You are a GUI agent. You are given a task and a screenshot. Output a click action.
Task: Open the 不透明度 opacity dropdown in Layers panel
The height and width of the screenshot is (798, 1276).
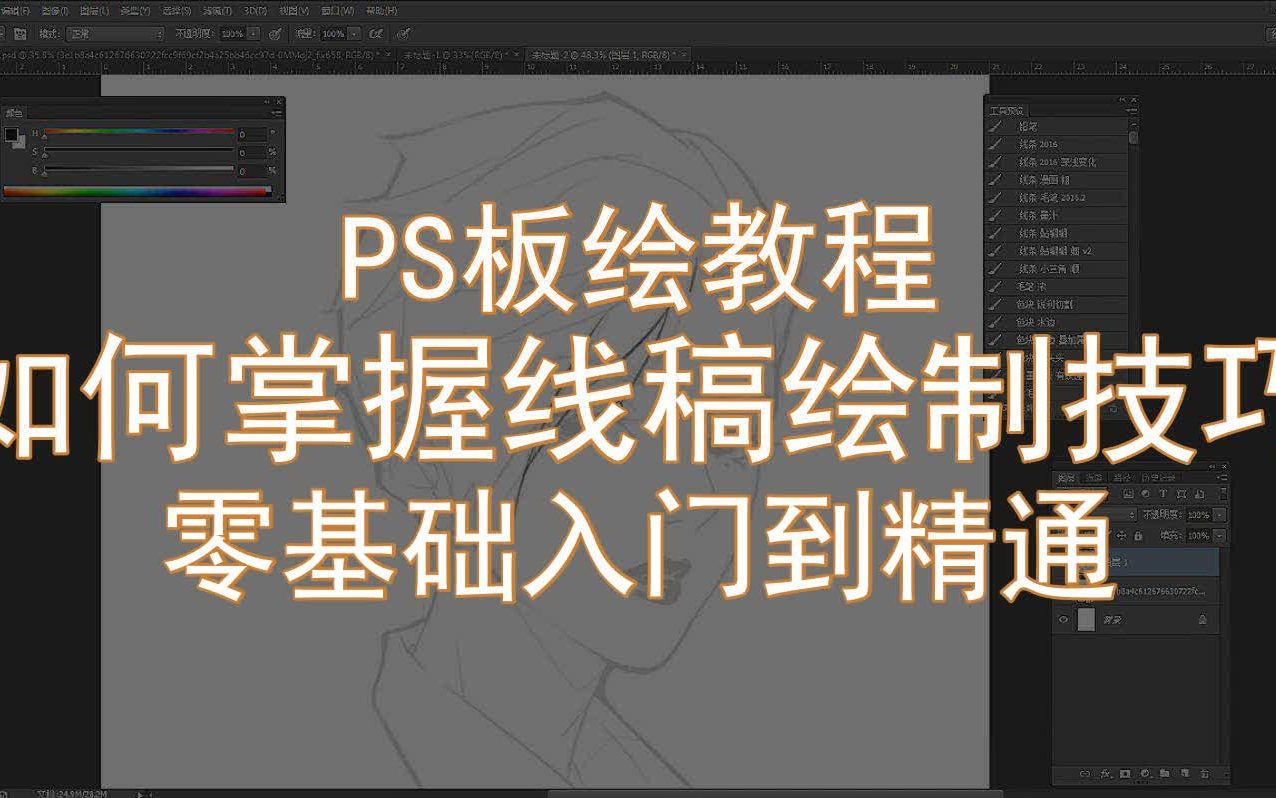pyautogui.click(x=1219, y=514)
